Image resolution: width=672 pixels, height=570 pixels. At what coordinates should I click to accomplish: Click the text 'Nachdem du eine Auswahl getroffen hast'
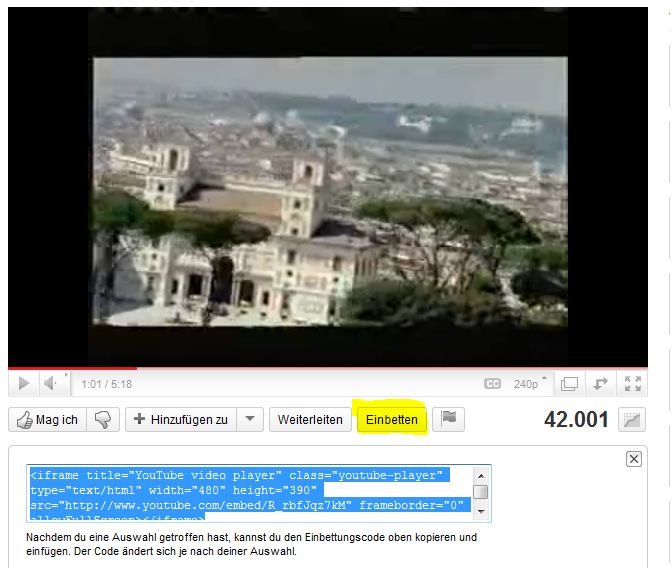(x=129, y=537)
